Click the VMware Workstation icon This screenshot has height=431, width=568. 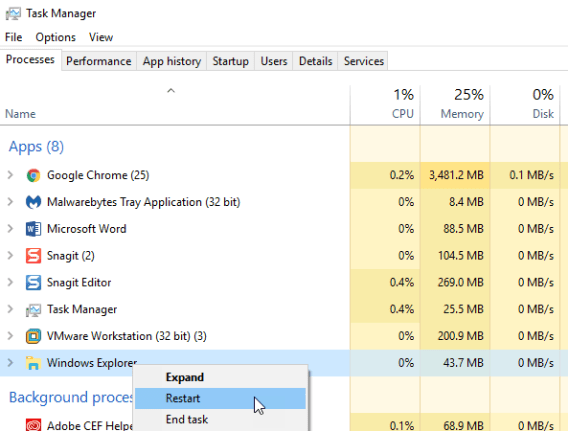[33, 336]
